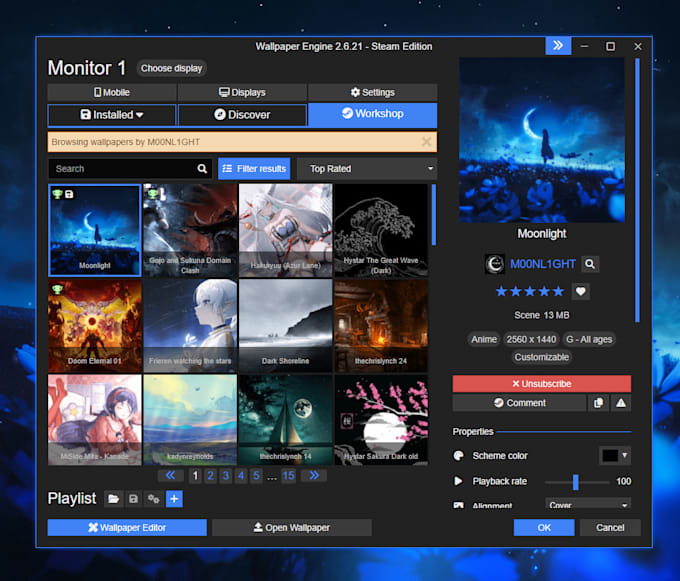The height and width of the screenshot is (581, 680).
Task: Report the wallpaper using the warning triangle icon
Action: click(620, 403)
